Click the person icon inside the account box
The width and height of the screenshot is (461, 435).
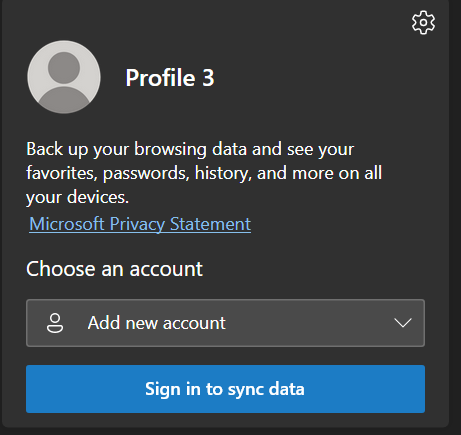[55, 323]
